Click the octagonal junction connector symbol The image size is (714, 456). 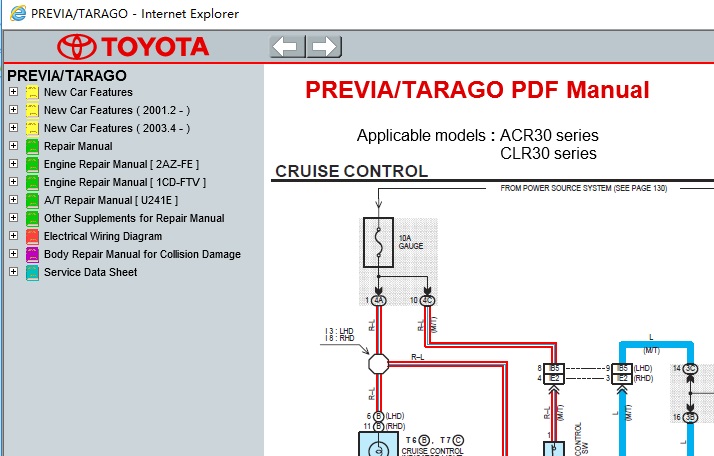click(378, 364)
